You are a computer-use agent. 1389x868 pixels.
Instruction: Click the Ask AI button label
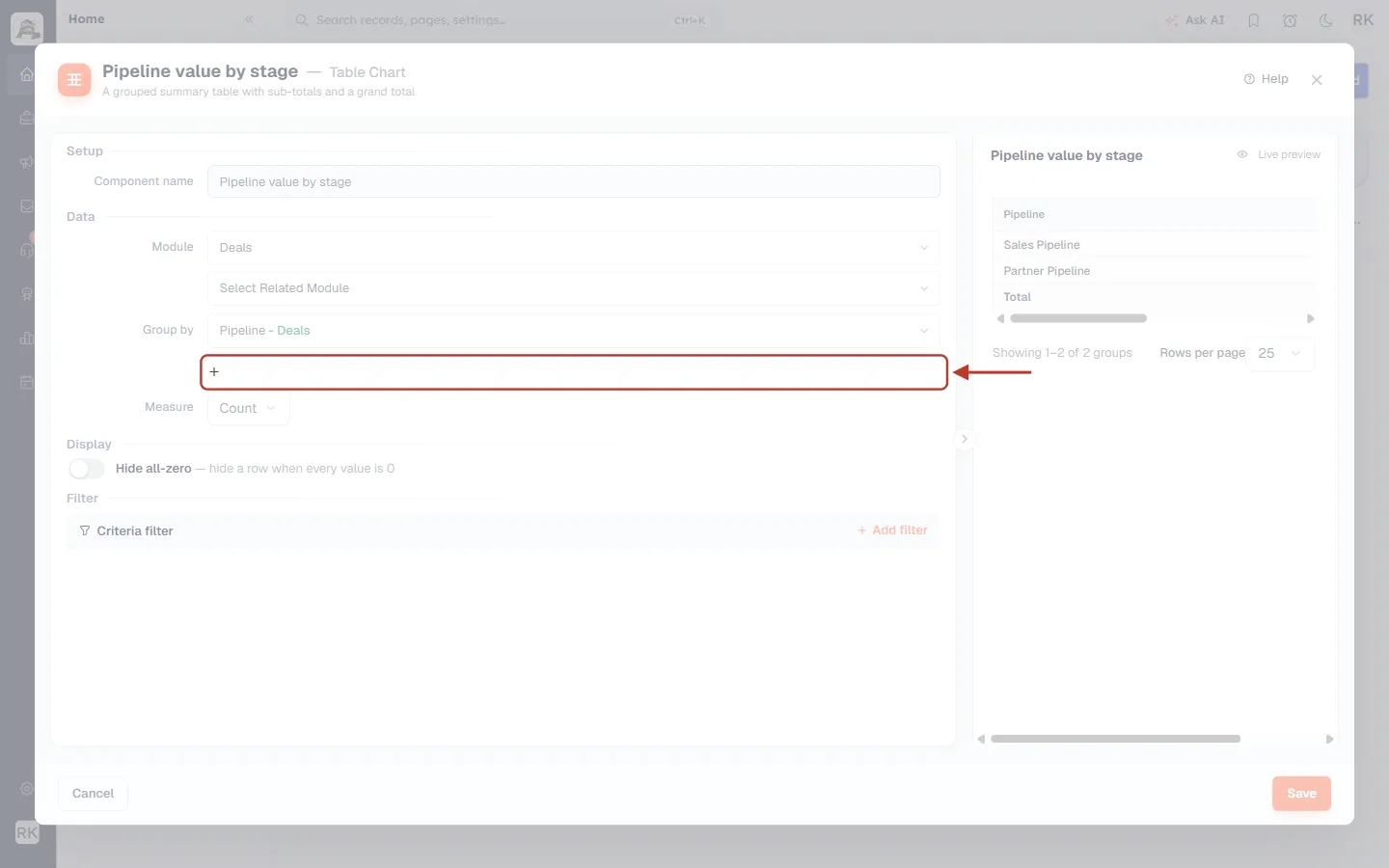pyautogui.click(x=1205, y=20)
